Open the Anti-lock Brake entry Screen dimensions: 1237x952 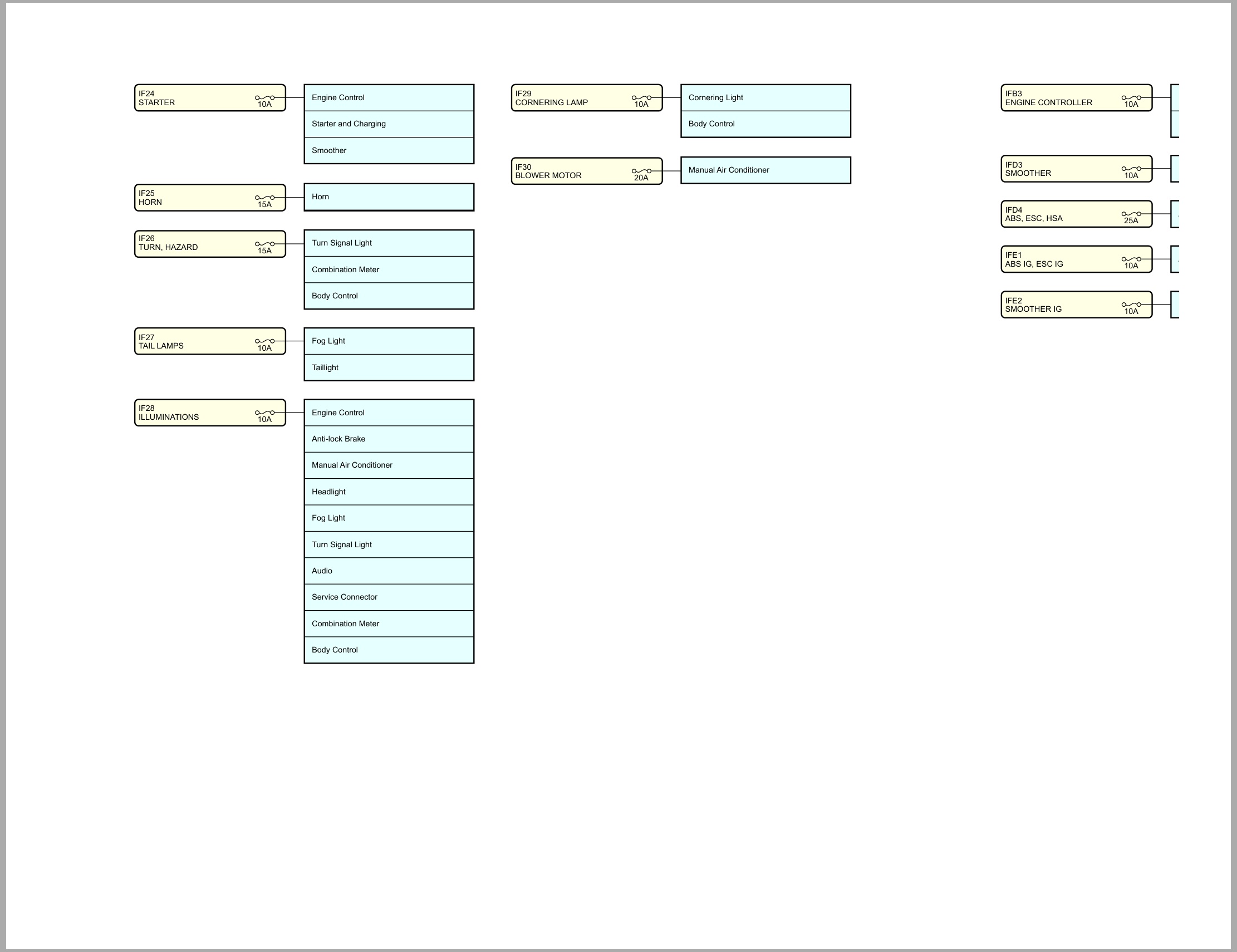pyautogui.click(x=389, y=439)
